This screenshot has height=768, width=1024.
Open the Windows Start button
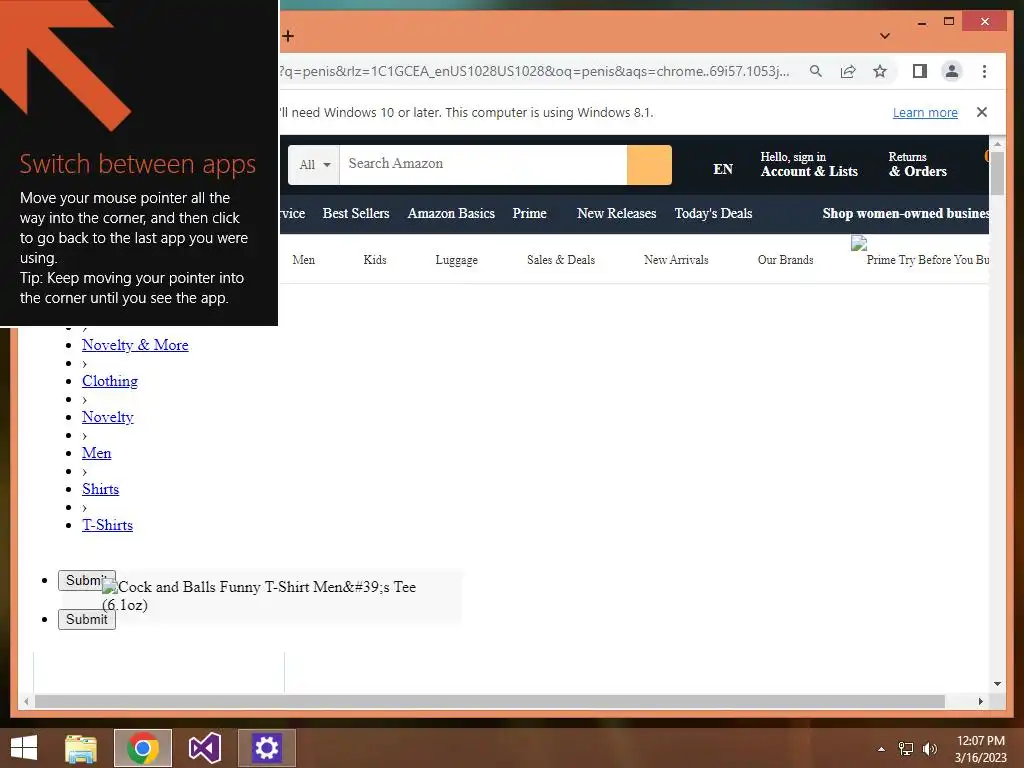(x=24, y=748)
